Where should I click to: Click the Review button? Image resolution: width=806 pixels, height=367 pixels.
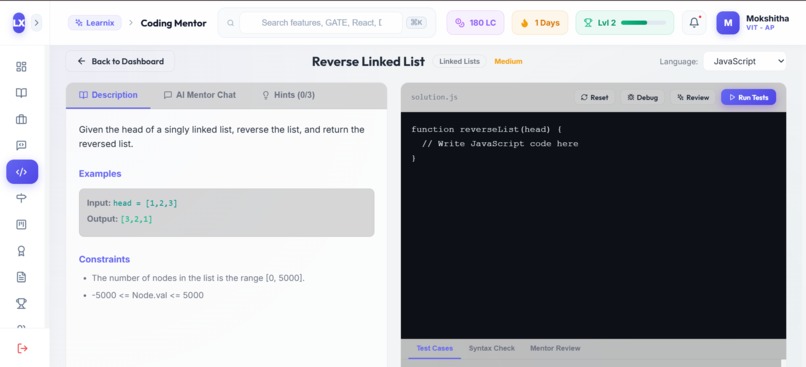click(693, 97)
